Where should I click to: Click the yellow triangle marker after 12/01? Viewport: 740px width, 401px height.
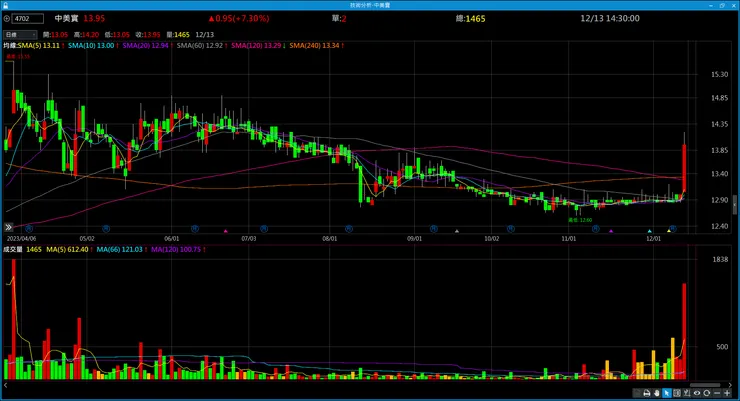pyautogui.click(x=669, y=231)
